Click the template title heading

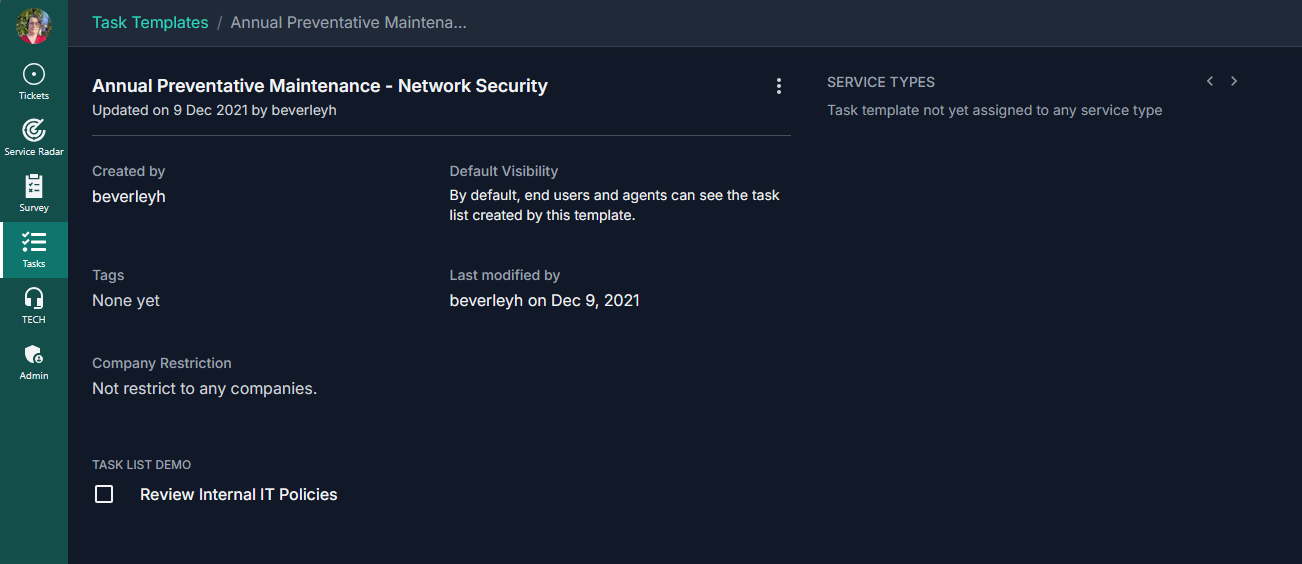point(320,86)
